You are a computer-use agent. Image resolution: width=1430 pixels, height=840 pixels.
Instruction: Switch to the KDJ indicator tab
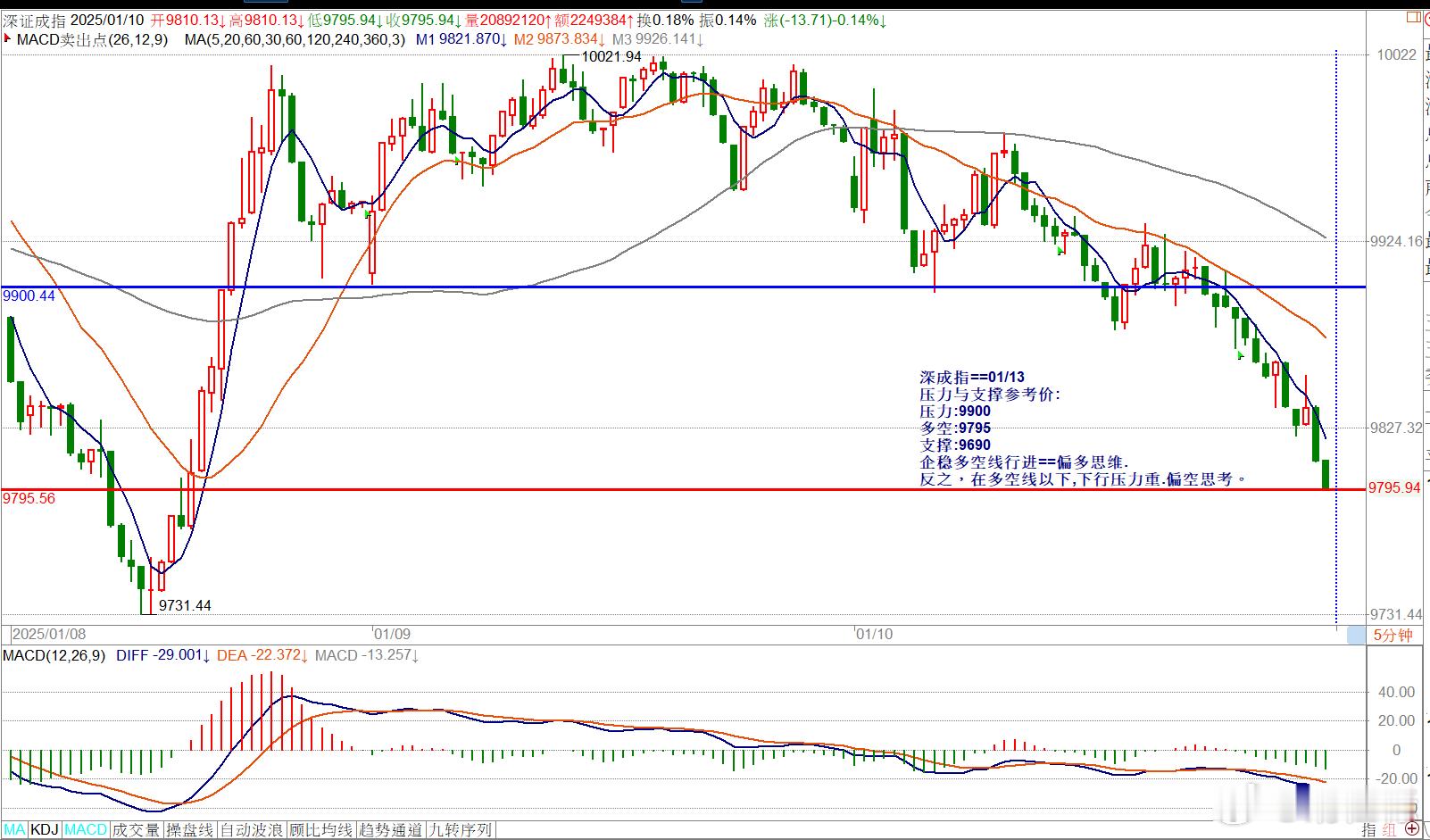pos(45,830)
